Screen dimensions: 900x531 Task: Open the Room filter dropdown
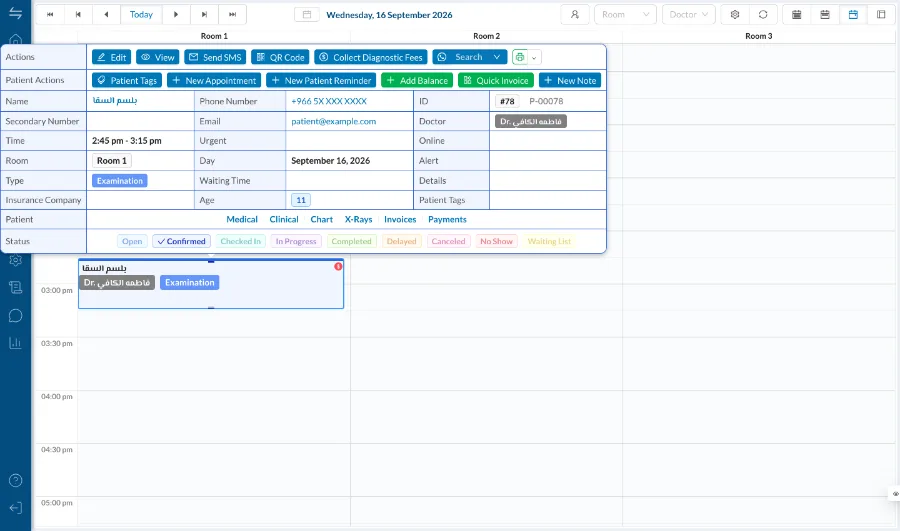pyautogui.click(x=625, y=14)
